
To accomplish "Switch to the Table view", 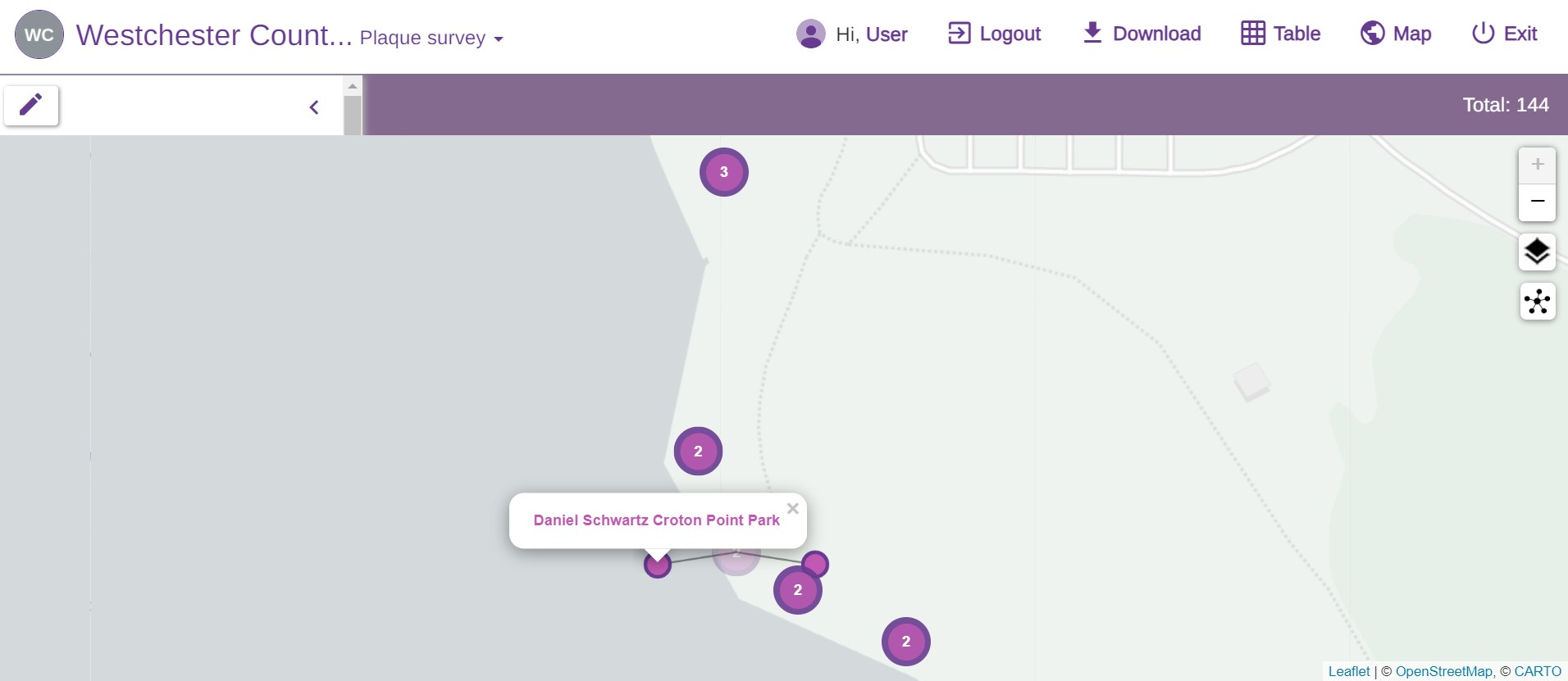I will coord(1280,34).
